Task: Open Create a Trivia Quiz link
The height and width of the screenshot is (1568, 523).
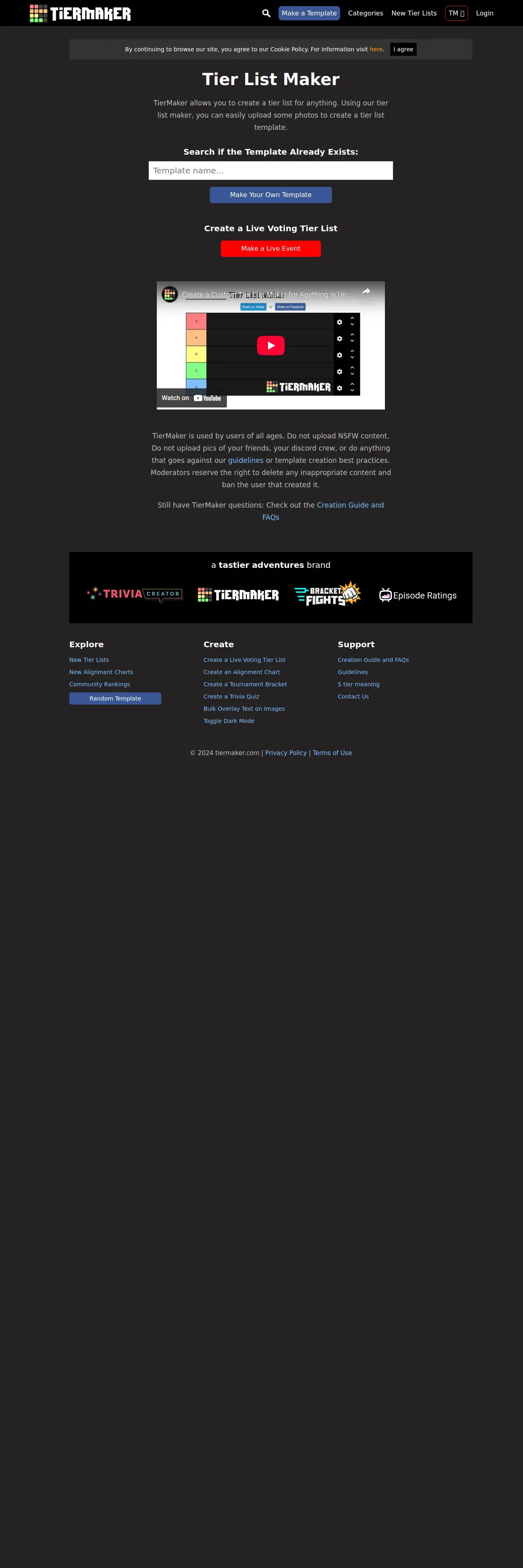Action: 231,696
